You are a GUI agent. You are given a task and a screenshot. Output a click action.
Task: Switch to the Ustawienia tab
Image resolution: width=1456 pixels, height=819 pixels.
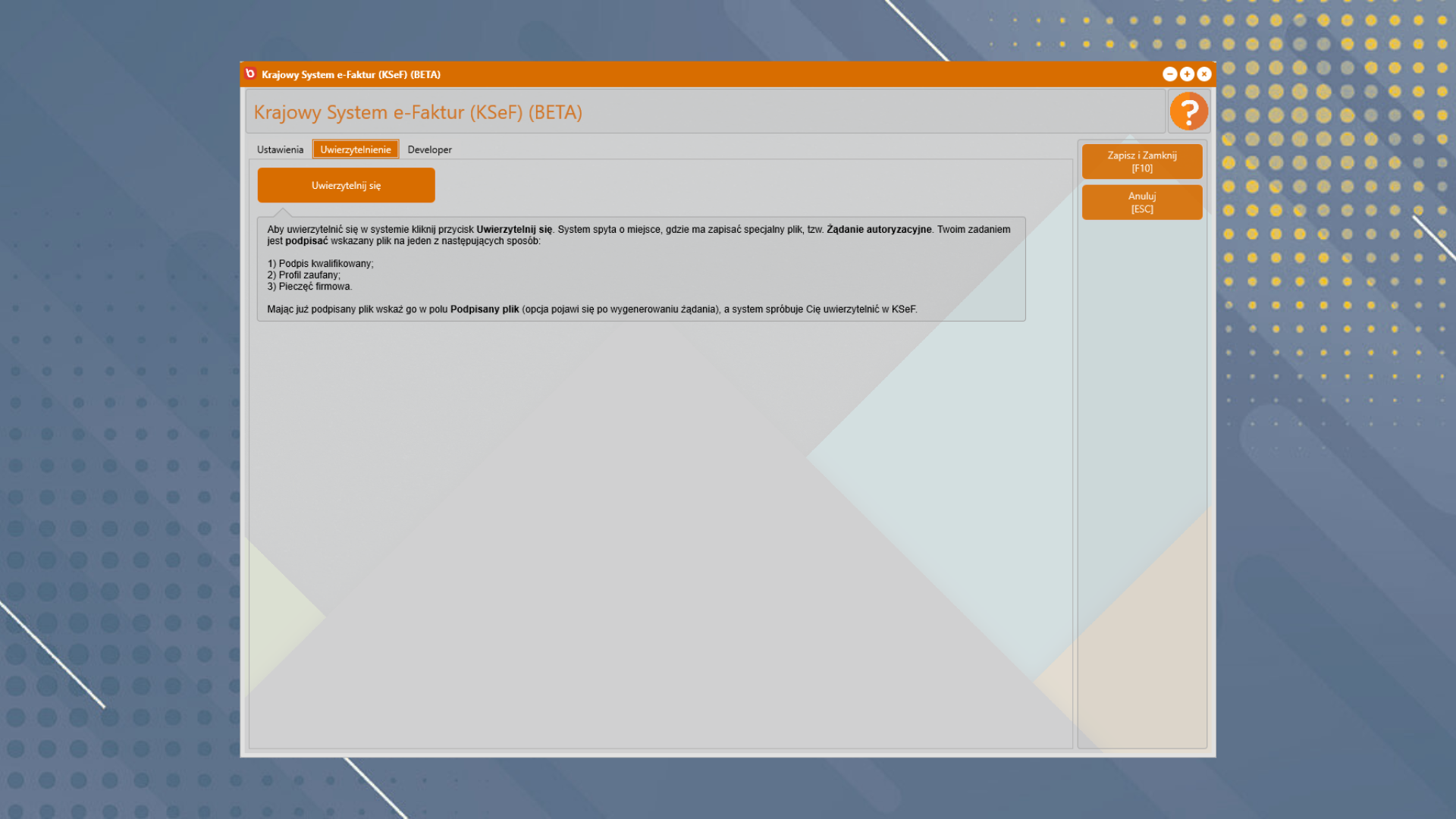280,149
